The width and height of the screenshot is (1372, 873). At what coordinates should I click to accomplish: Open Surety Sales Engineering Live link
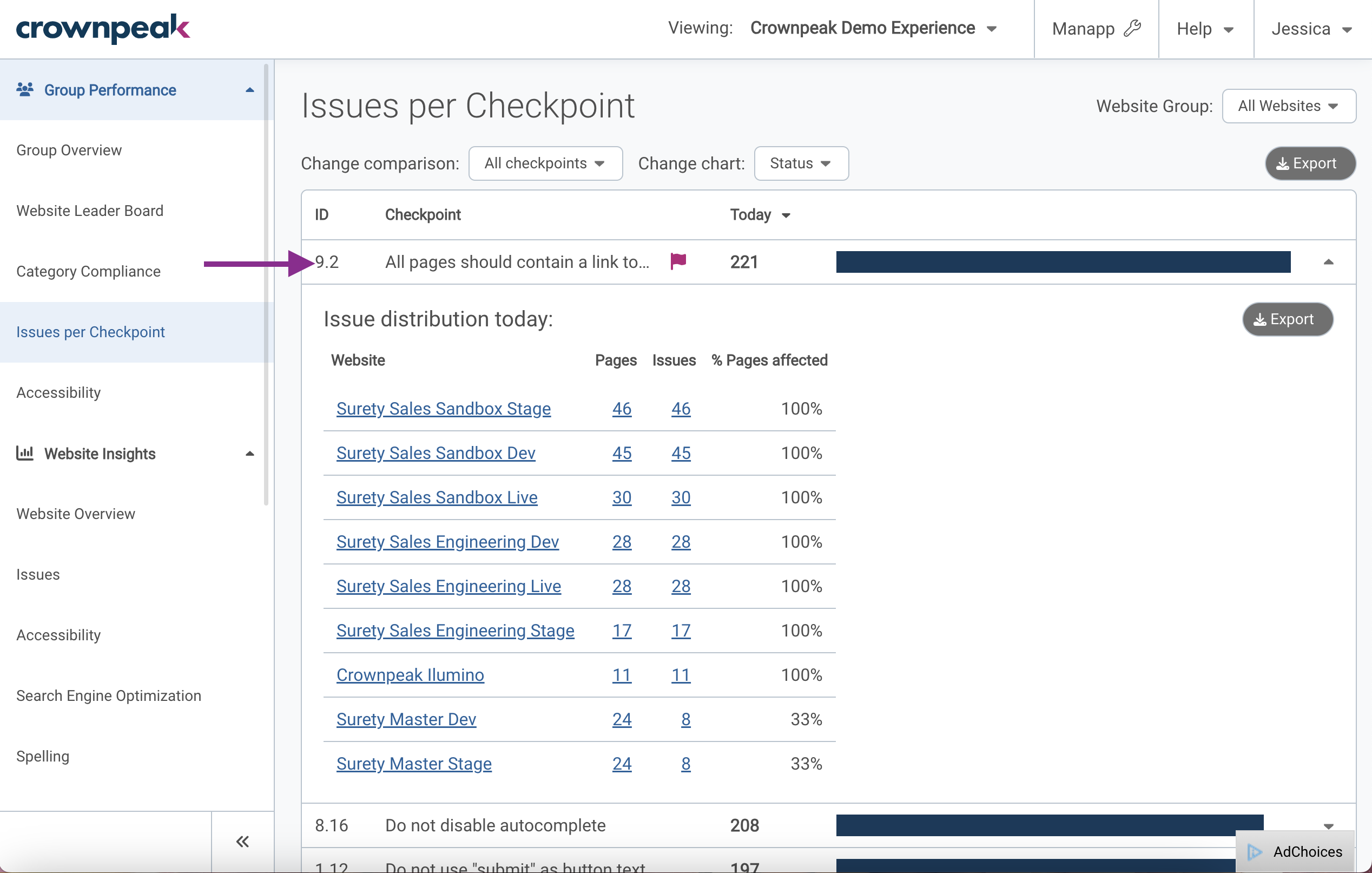click(x=449, y=586)
